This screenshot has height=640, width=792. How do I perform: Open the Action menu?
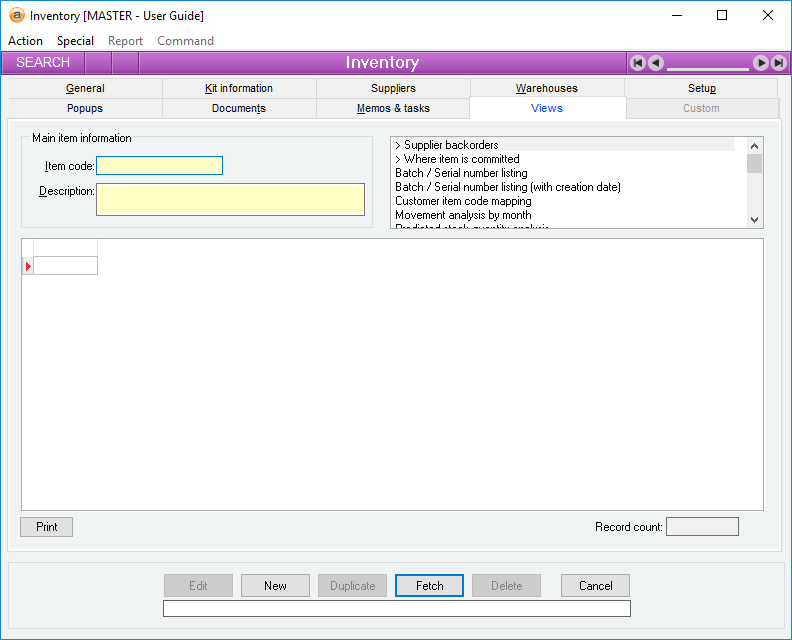click(25, 41)
